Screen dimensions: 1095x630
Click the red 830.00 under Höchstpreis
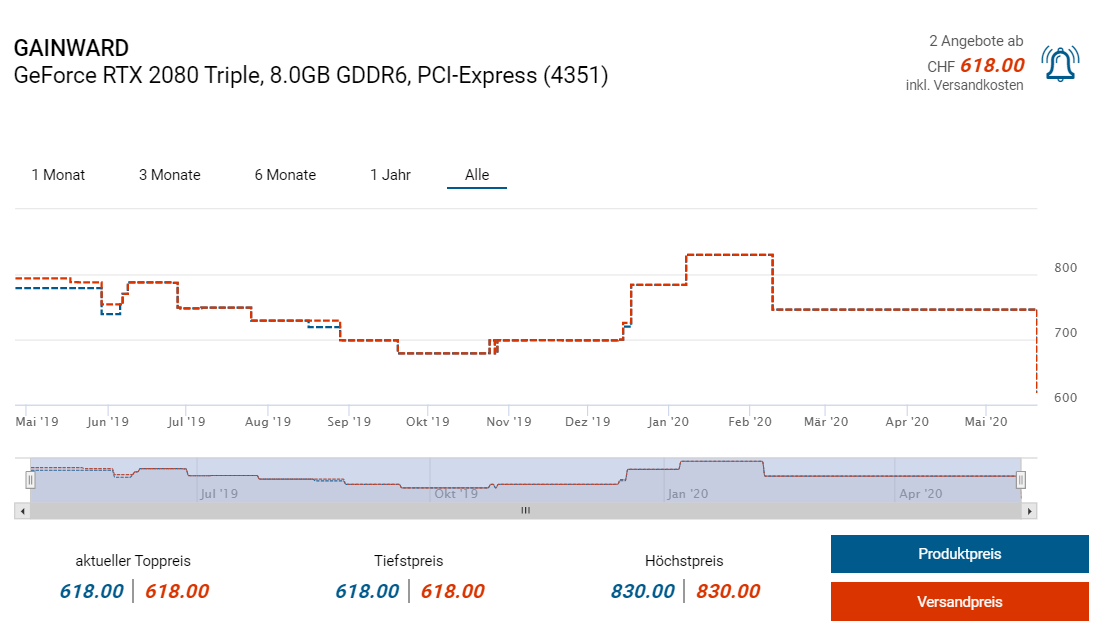pyautogui.click(x=728, y=592)
